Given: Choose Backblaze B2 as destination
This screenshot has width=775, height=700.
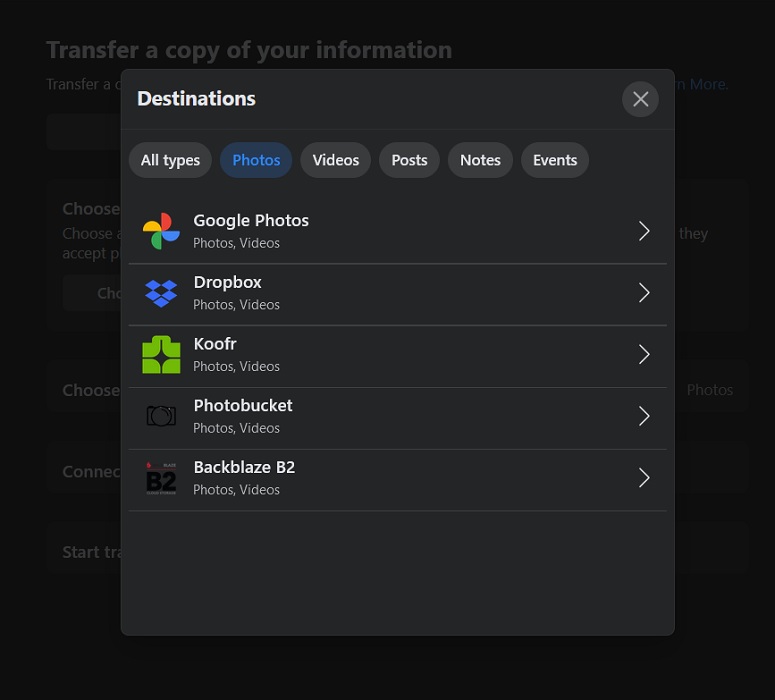Looking at the screenshot, I should click(x=397, y=480).
